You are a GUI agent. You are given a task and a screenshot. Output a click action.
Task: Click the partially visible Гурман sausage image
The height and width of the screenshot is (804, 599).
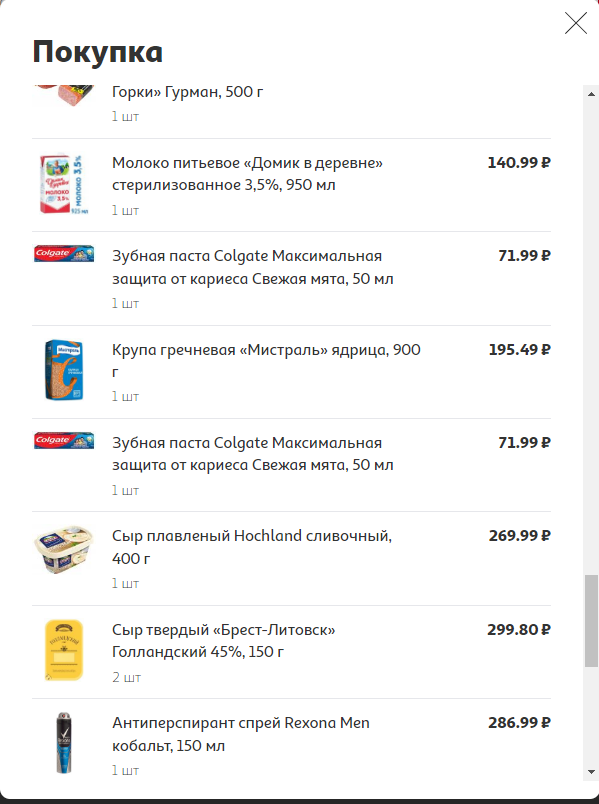tap(64, 95)
